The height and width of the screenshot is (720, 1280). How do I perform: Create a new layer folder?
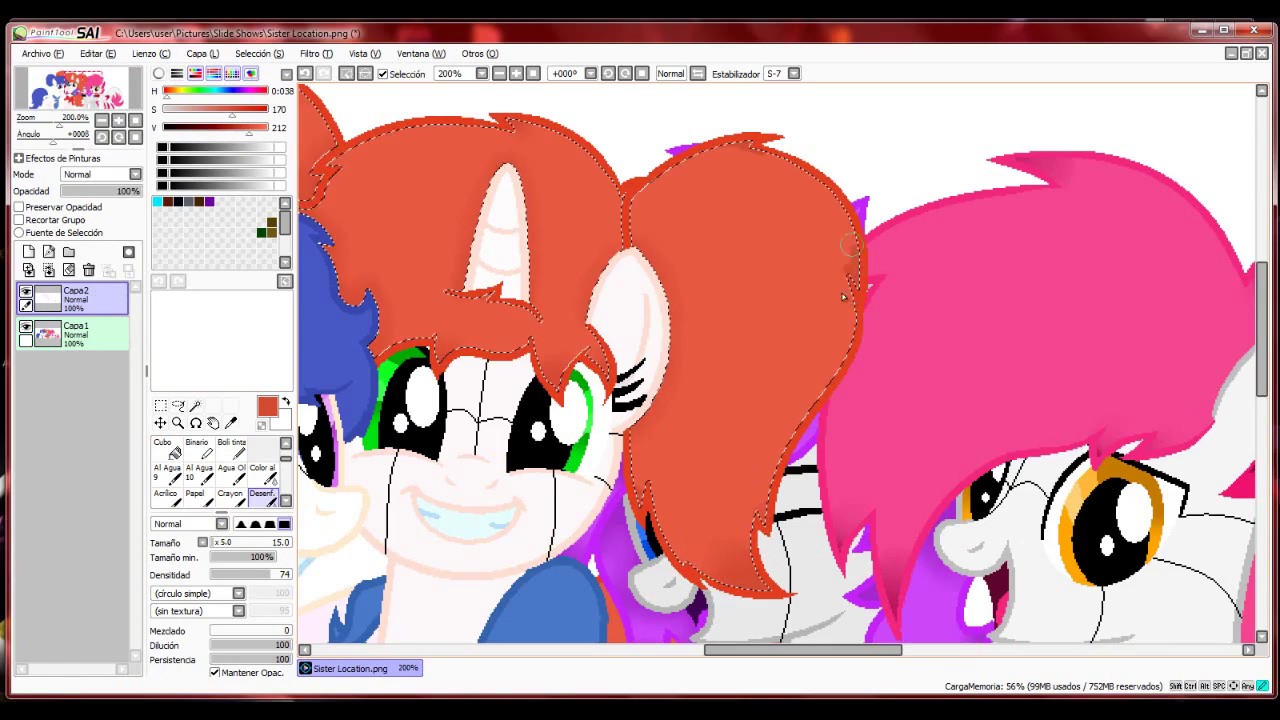pos(69,252)
